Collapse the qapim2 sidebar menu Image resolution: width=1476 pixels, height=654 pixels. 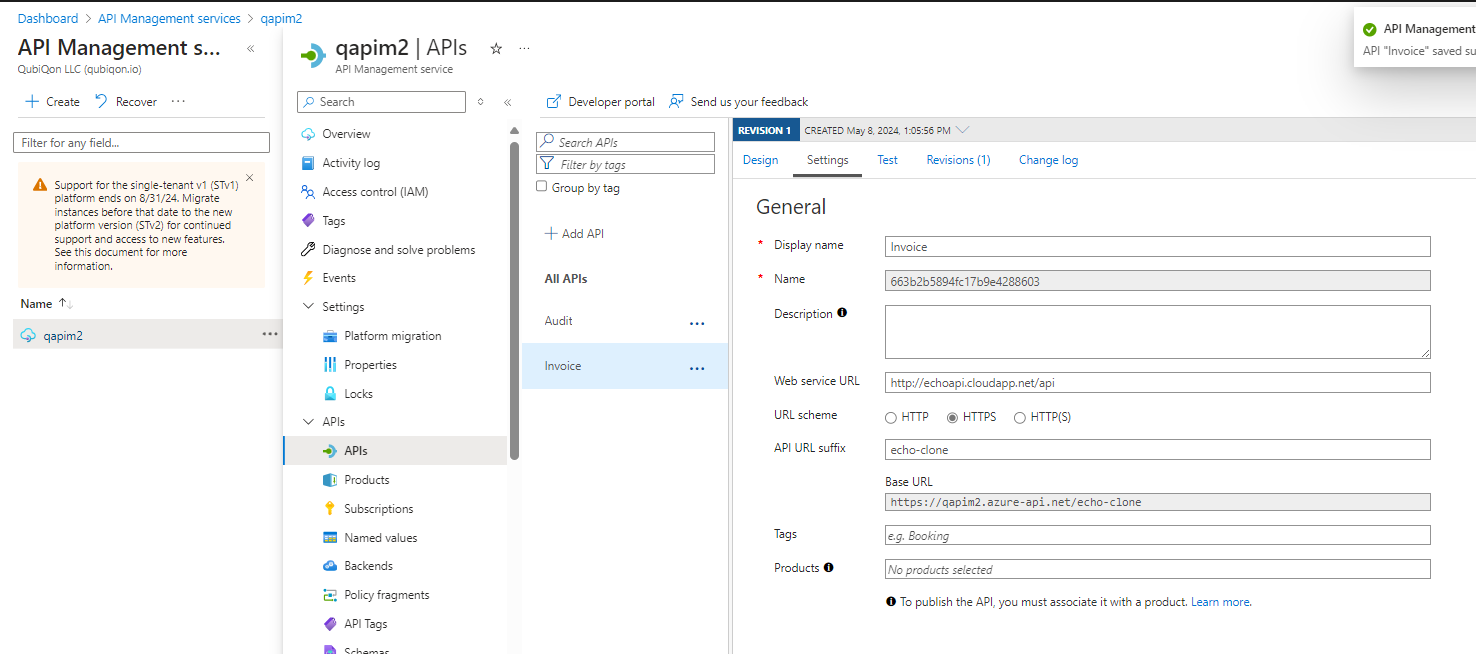(507, 102)
